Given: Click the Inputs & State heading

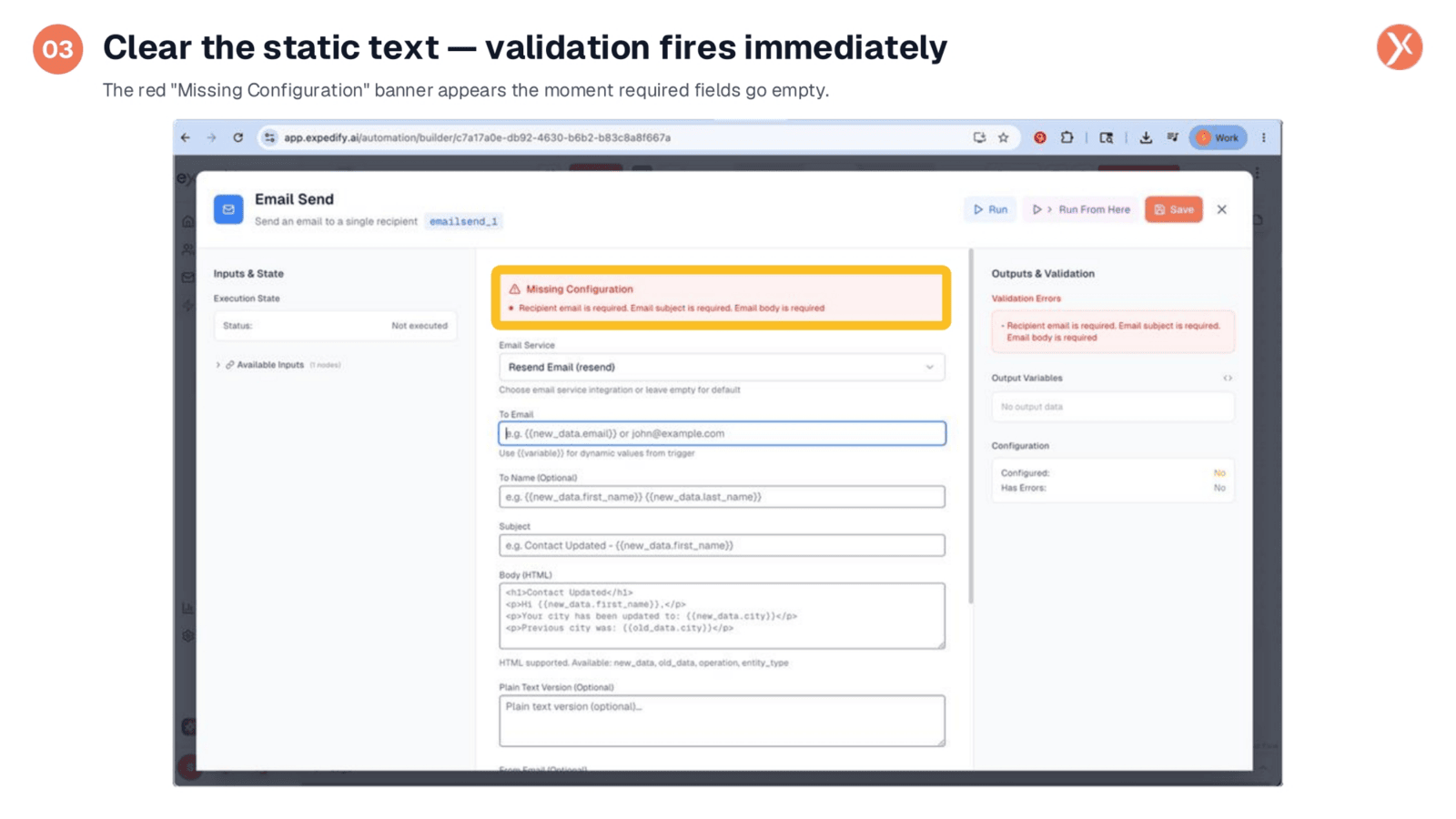Looking at the screenshot, I should [x=248, y=273].
